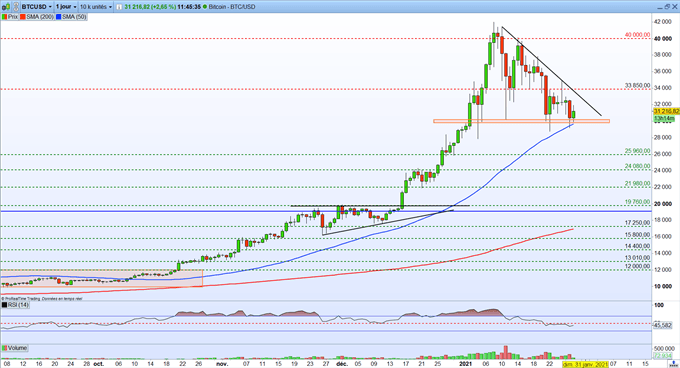Open the BTCUSD symbol dropdown
This screenshot has width=680, height=368.
pos(37,7)
